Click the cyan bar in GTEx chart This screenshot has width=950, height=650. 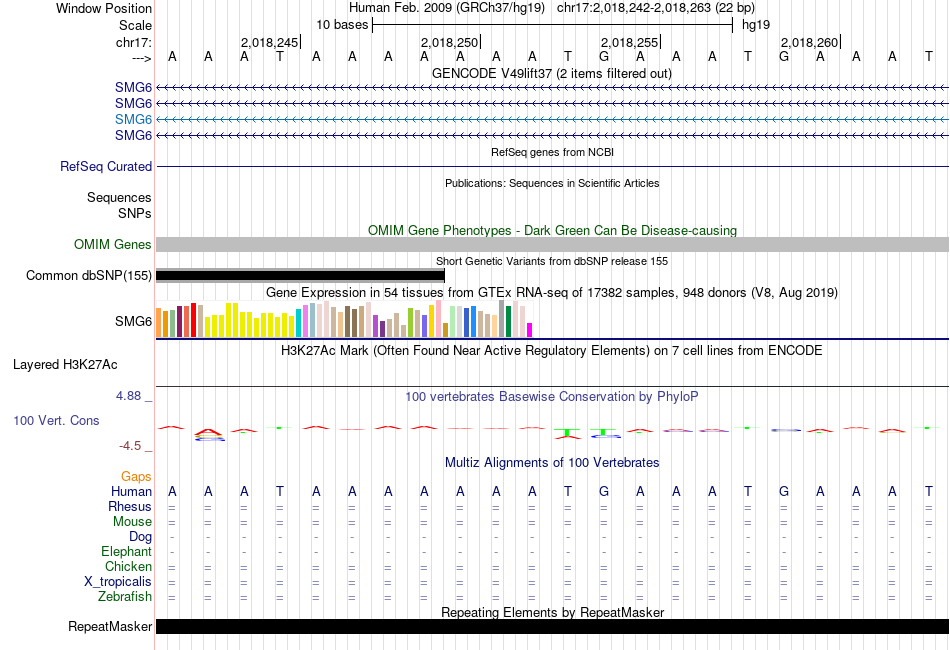[x=298, y=323]
